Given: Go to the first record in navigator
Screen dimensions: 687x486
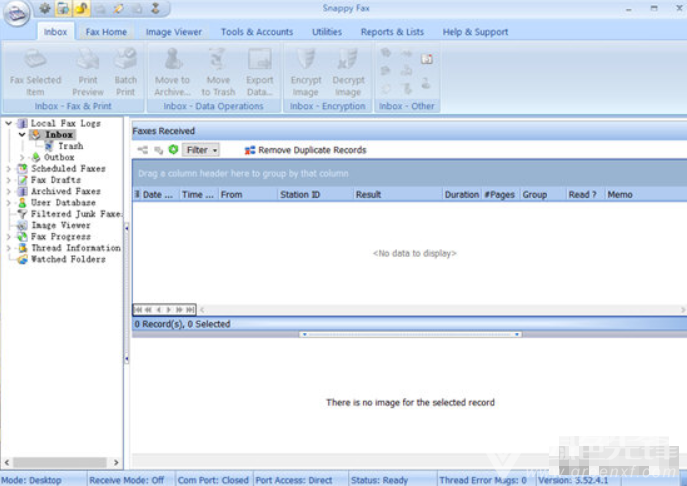Looking at the screenshot, I should click(138, 310).
